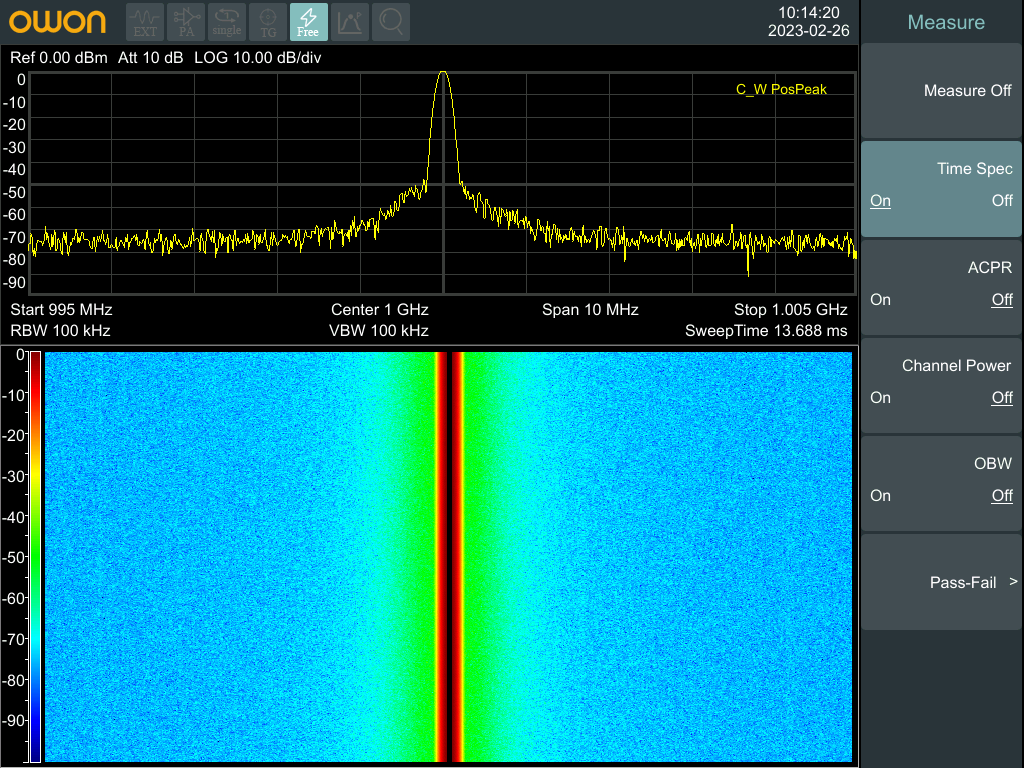Click the magnifier search icon
The height and width of the screenshot is (768, 1024).
pyautogui.click(x=391, y=22)
